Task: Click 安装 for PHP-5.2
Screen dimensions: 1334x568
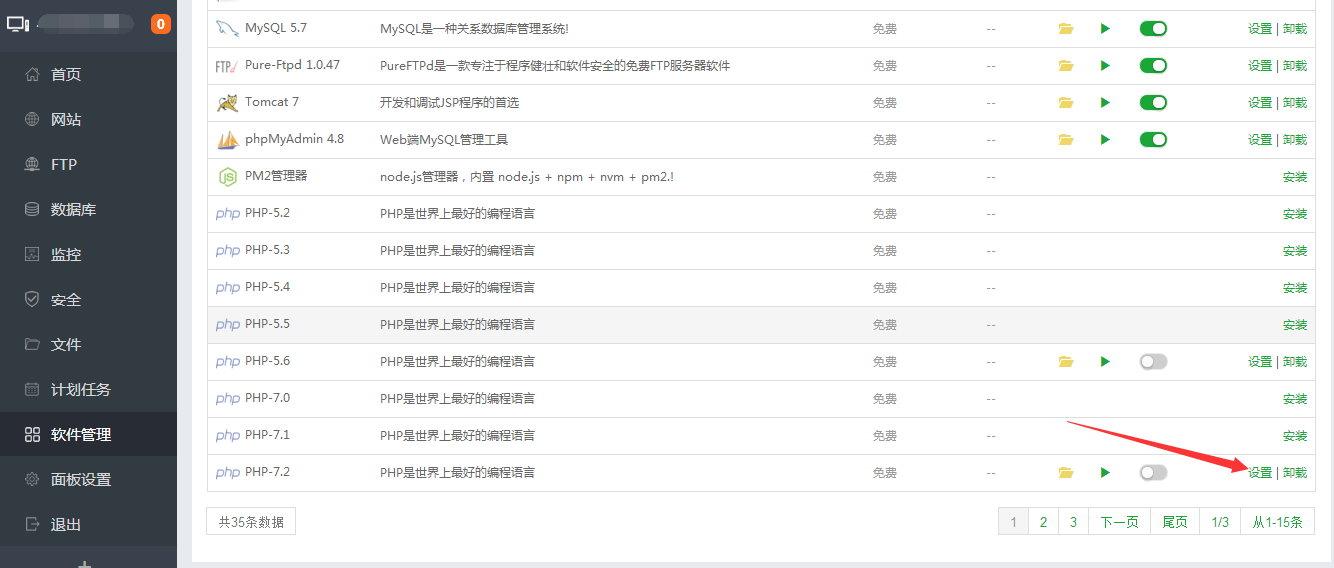Action: pyautogui.click(x=1295, y=214)
